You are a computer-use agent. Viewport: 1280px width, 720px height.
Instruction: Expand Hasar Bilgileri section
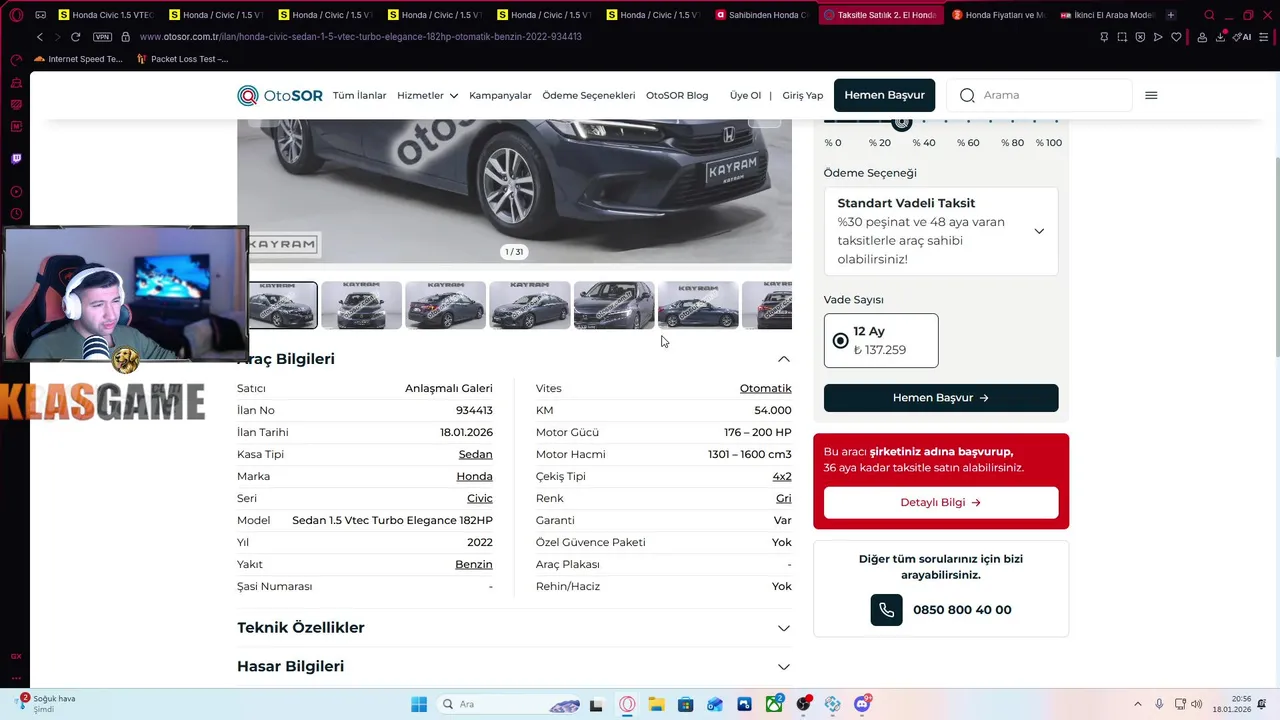(784, 667)
